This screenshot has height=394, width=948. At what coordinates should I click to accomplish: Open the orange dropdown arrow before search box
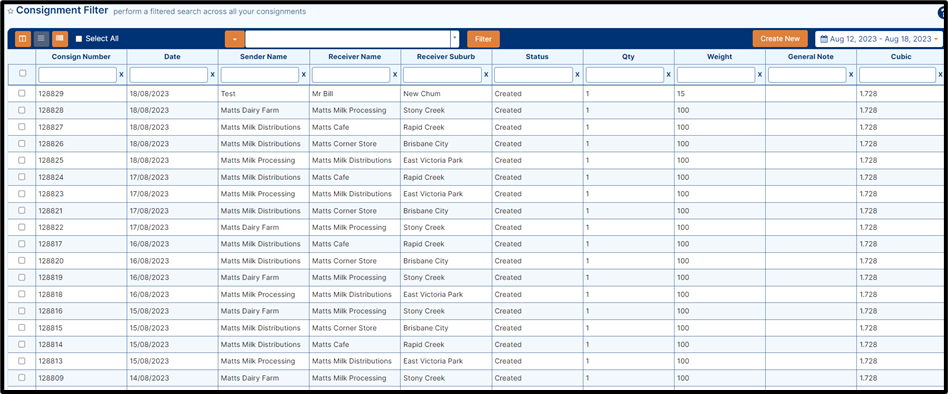coord(235,39)
